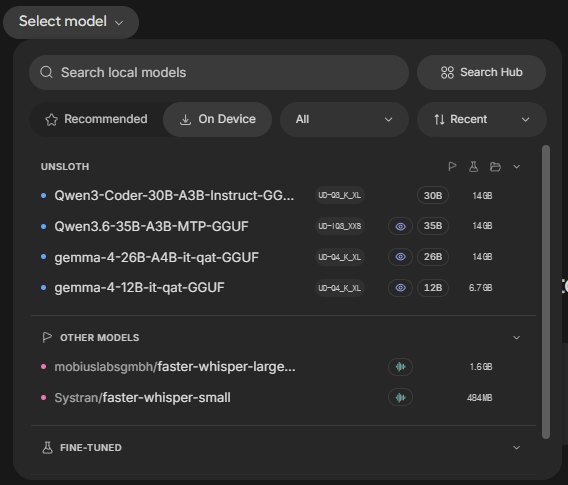This screenshot has width=568, height=485.
Task: Click the folder icon in Unsloth header
Action: 495,167
